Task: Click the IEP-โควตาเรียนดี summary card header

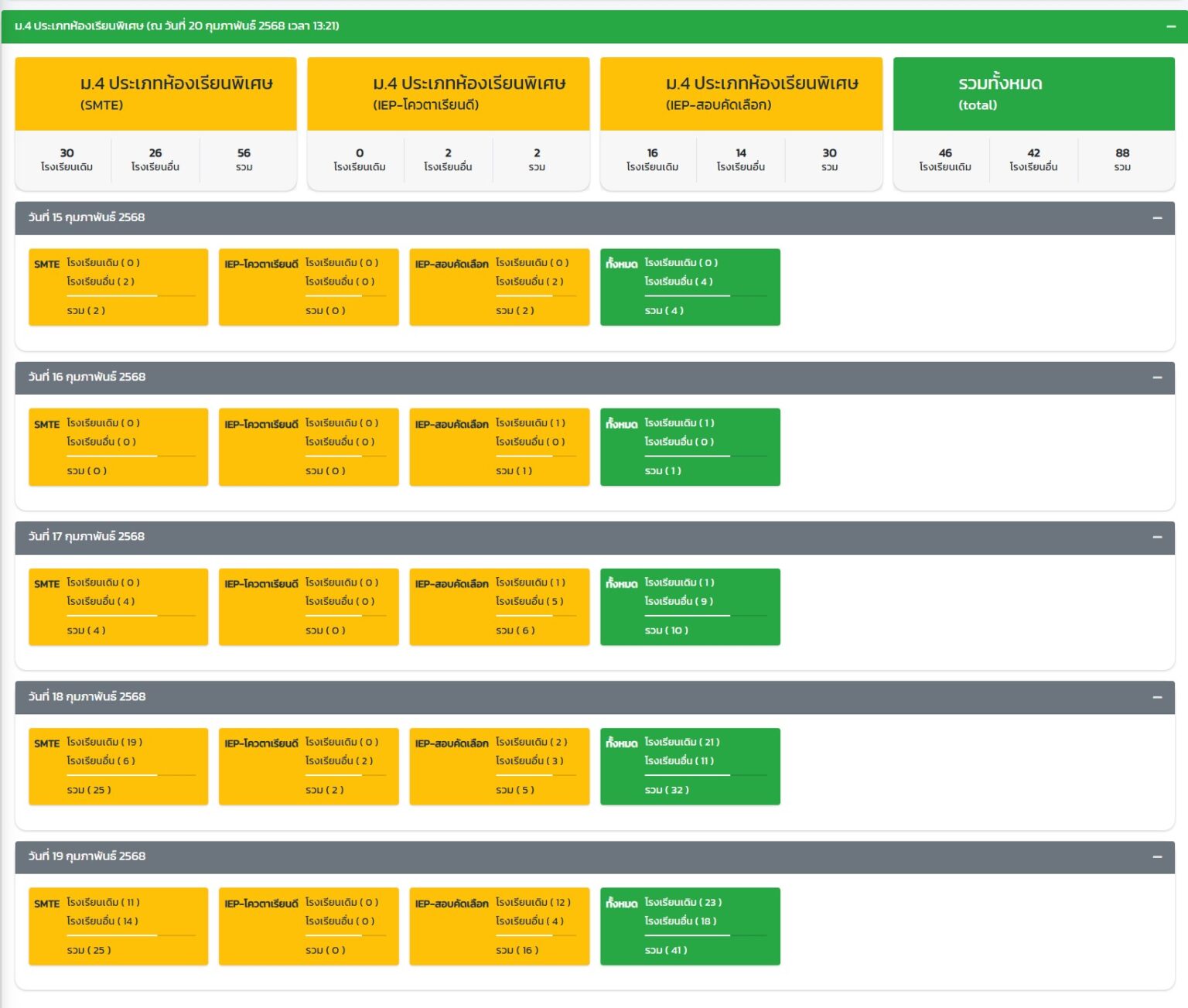Action: 448,94
